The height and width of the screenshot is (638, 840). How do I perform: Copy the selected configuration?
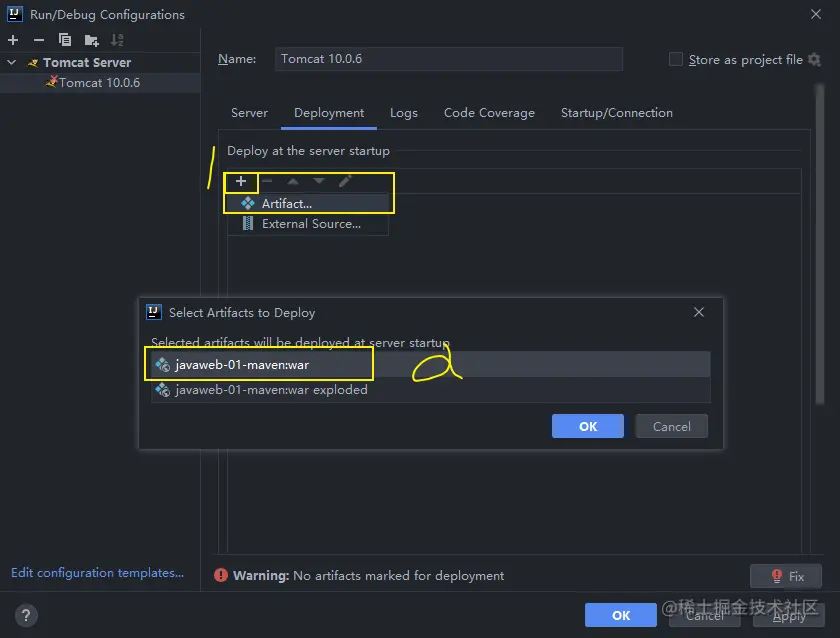click(x=64, y=40)
